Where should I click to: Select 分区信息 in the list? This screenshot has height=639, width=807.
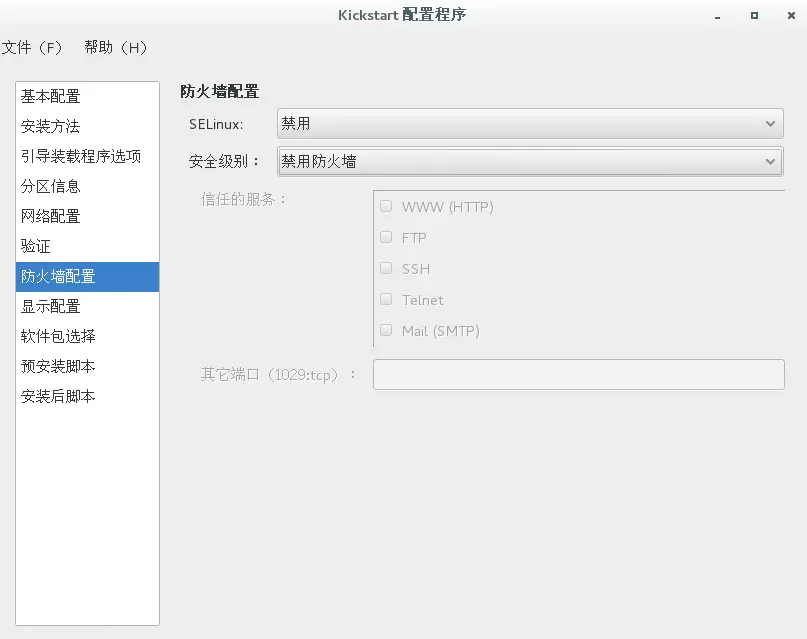coord(51,186)
